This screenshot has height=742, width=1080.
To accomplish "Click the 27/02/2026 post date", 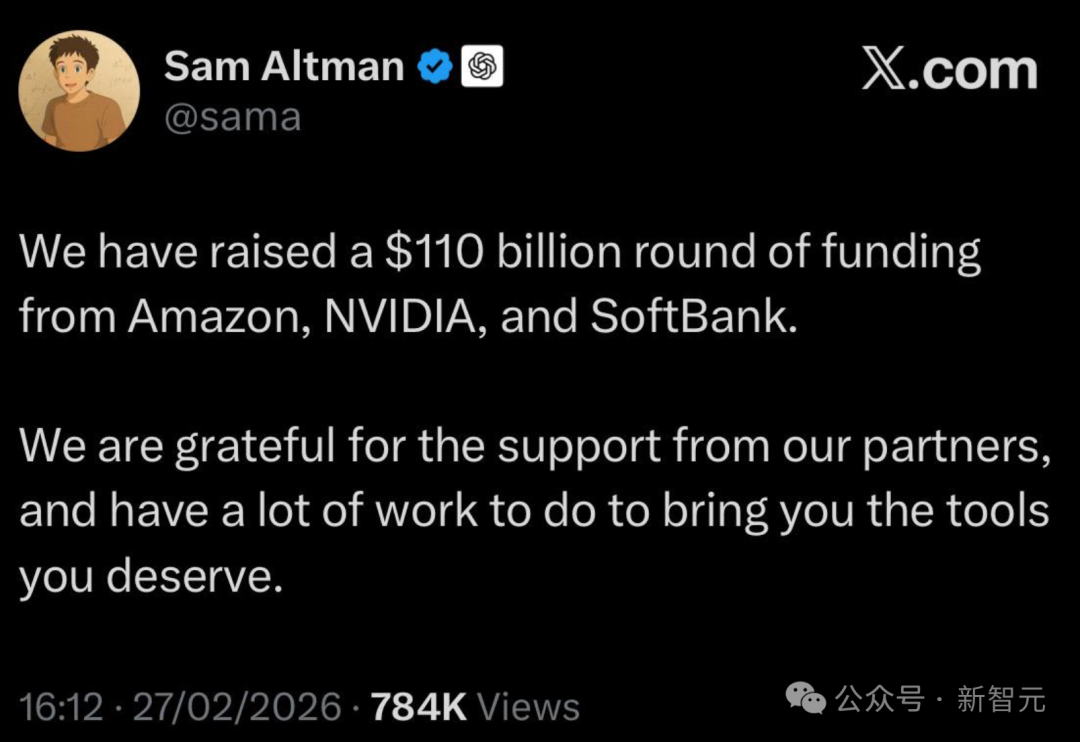I will [237, 707].
